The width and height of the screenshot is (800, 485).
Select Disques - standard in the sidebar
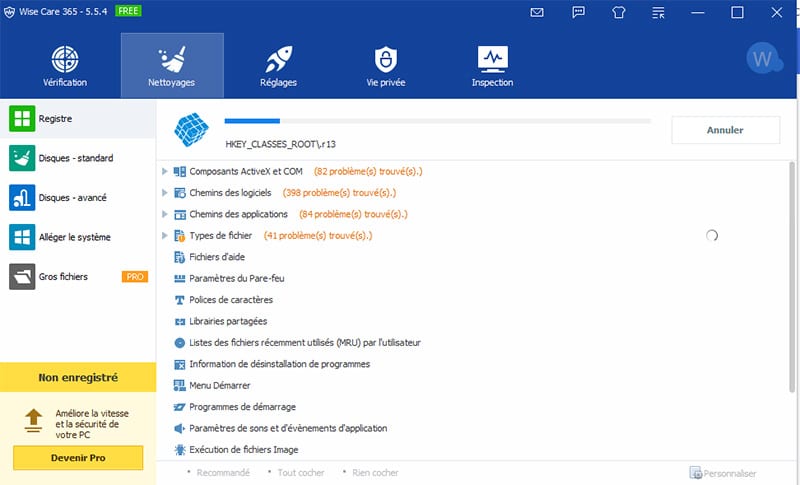(x=78, y=158)
